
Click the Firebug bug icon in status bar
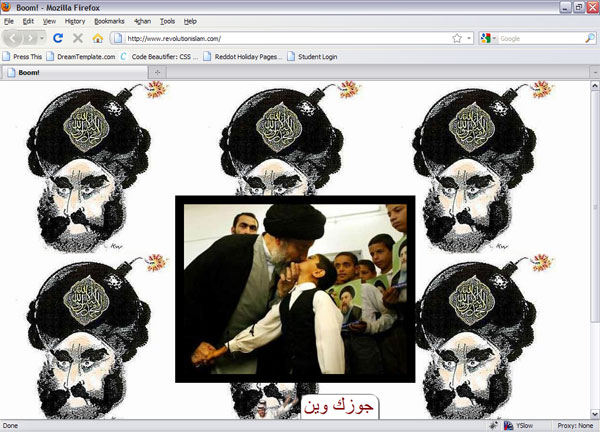(492, 425)
